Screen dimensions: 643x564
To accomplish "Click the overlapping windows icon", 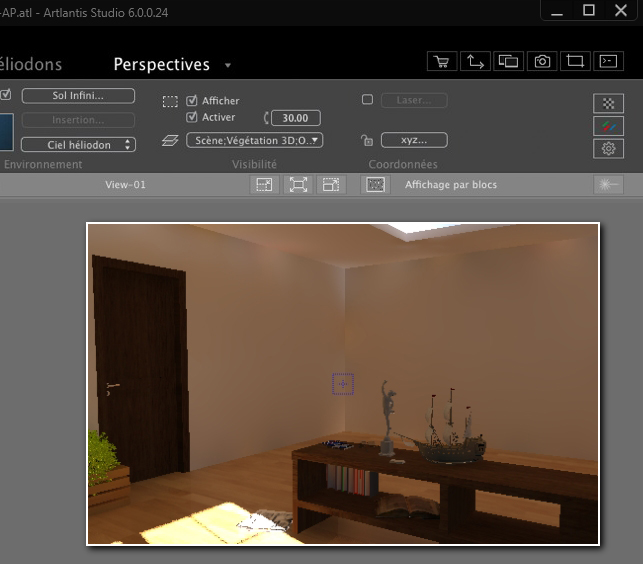I will point(508,62).
